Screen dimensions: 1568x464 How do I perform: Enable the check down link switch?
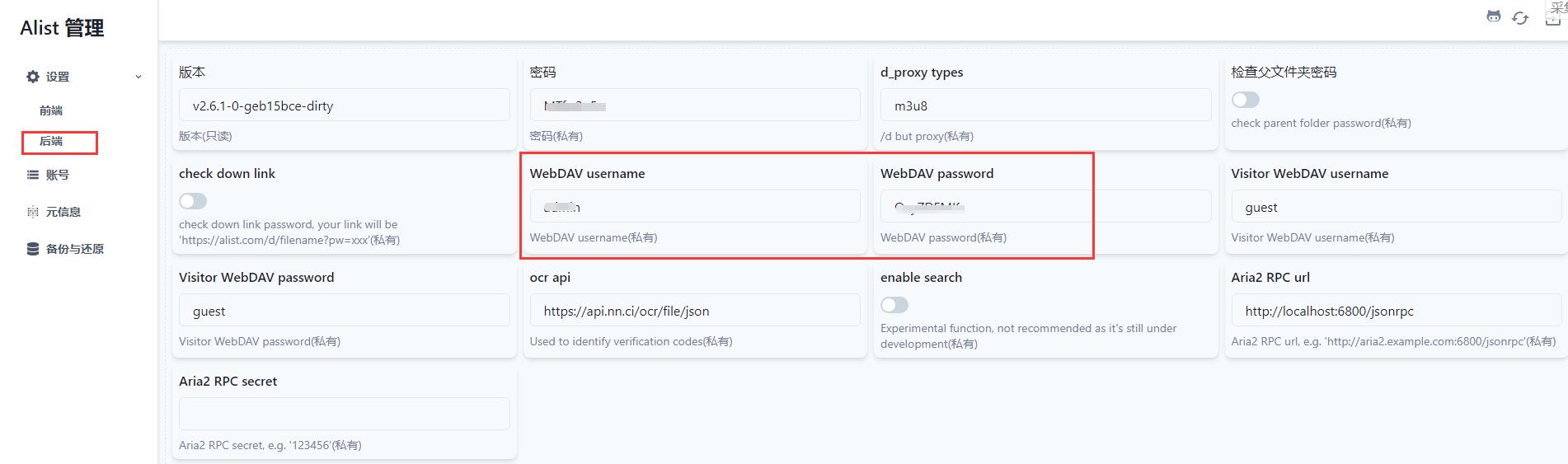click(x=193, y=201)
